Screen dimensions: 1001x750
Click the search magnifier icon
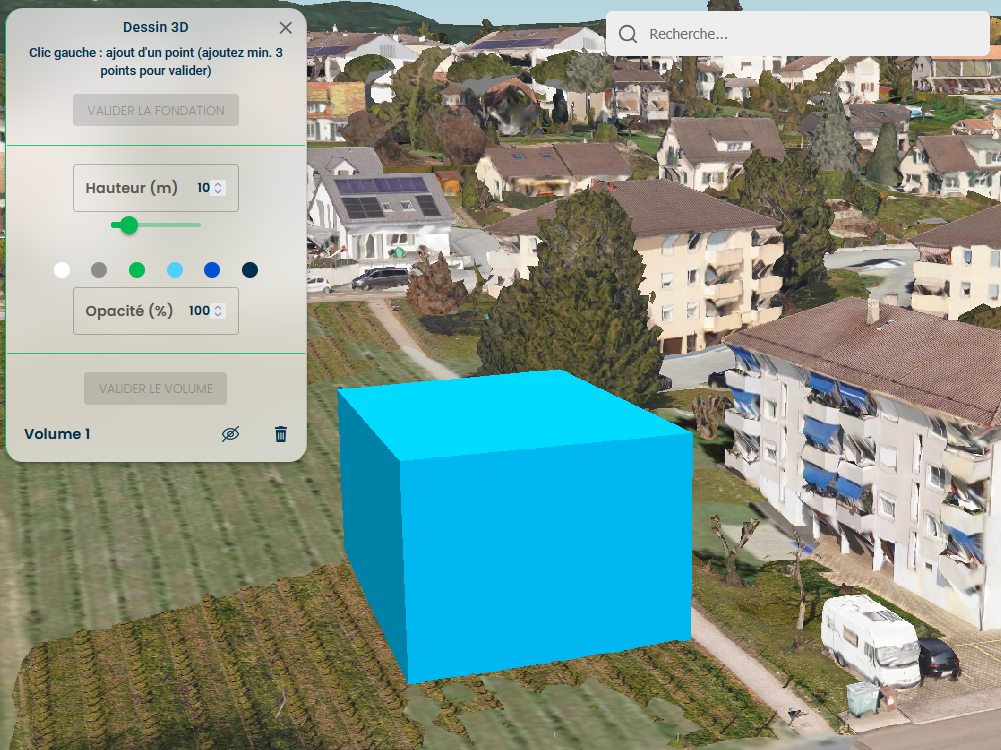click(x=628, y=34)
